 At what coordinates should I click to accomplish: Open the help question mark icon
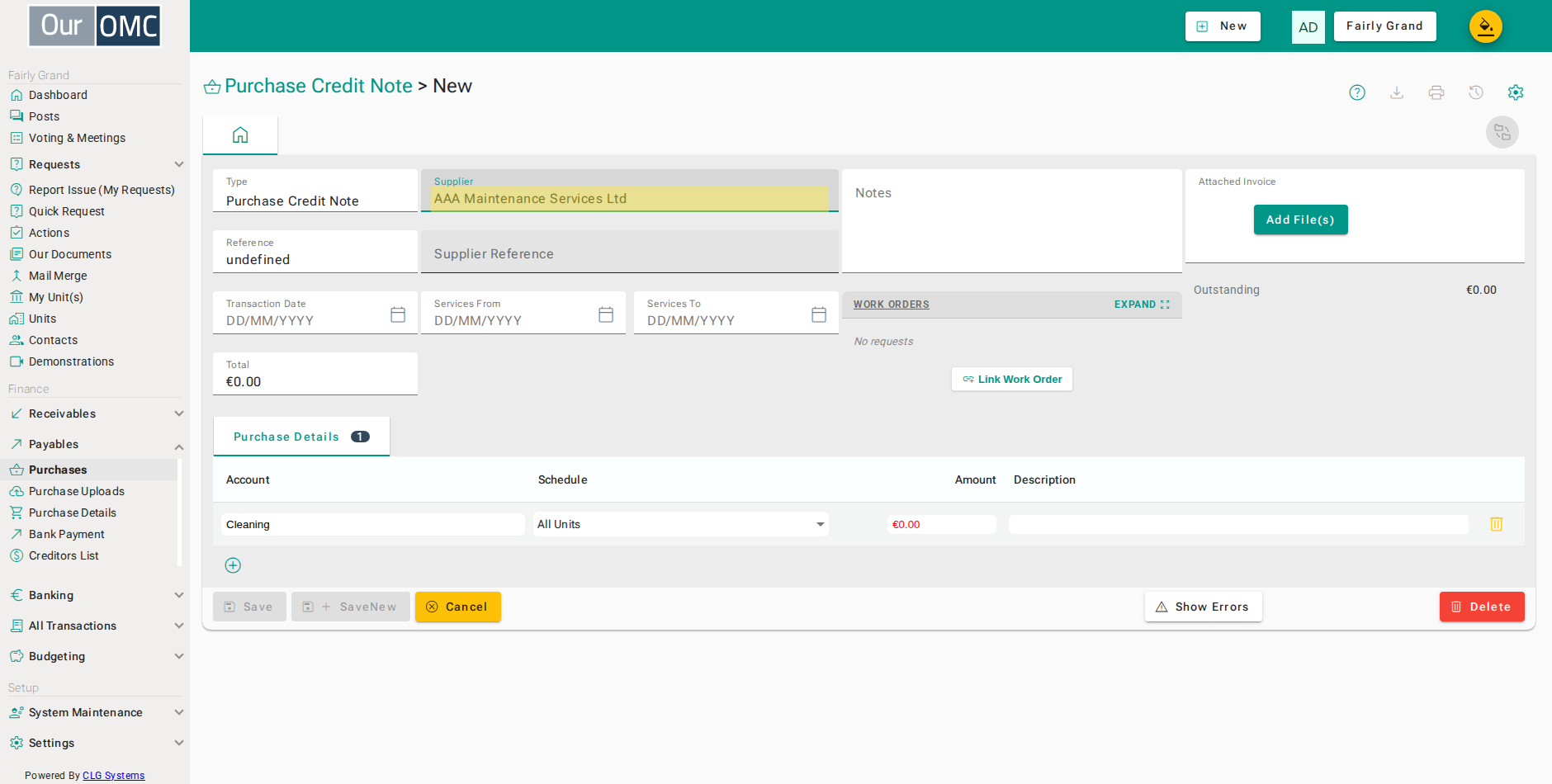(x=1357, y=92)
